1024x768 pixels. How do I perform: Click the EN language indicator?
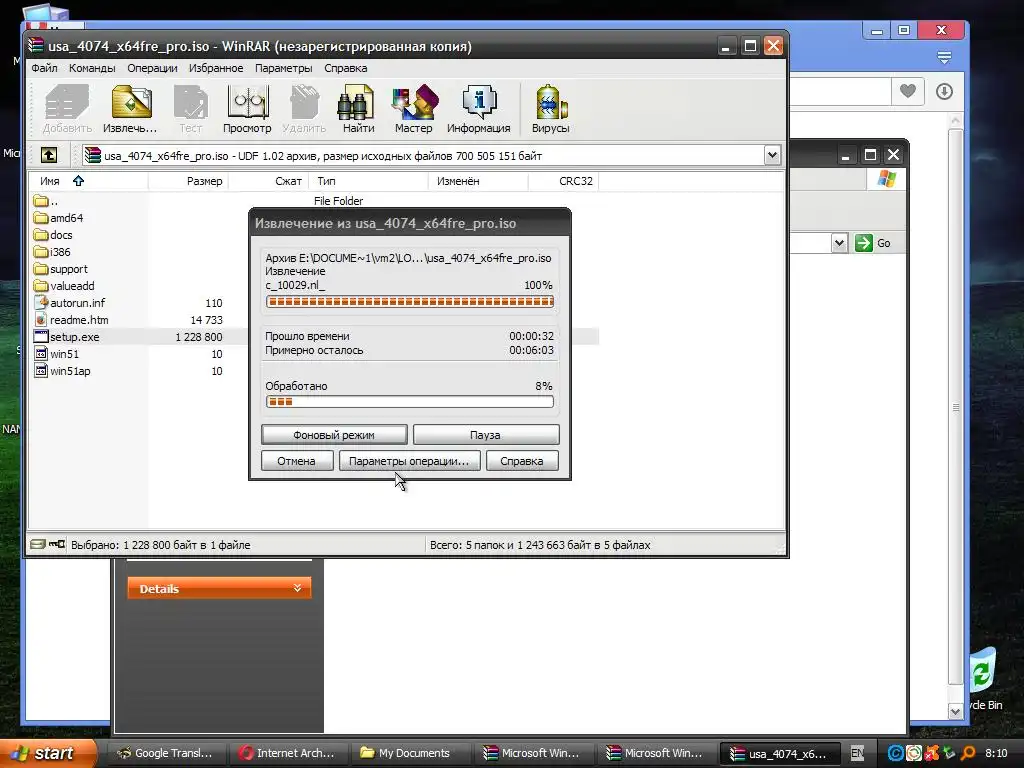[x=857, y=753]
